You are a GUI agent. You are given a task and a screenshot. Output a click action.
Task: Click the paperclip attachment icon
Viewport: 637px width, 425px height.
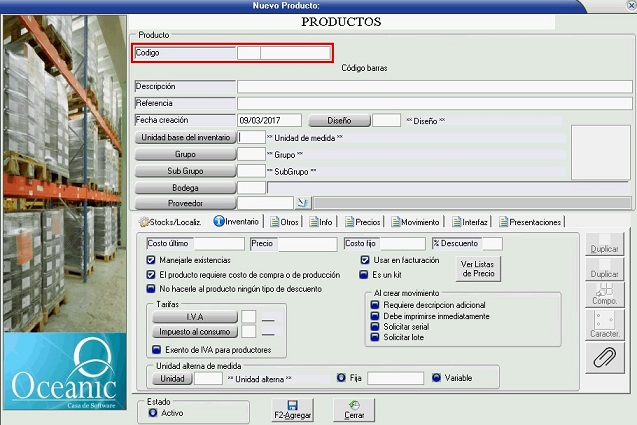604,357
